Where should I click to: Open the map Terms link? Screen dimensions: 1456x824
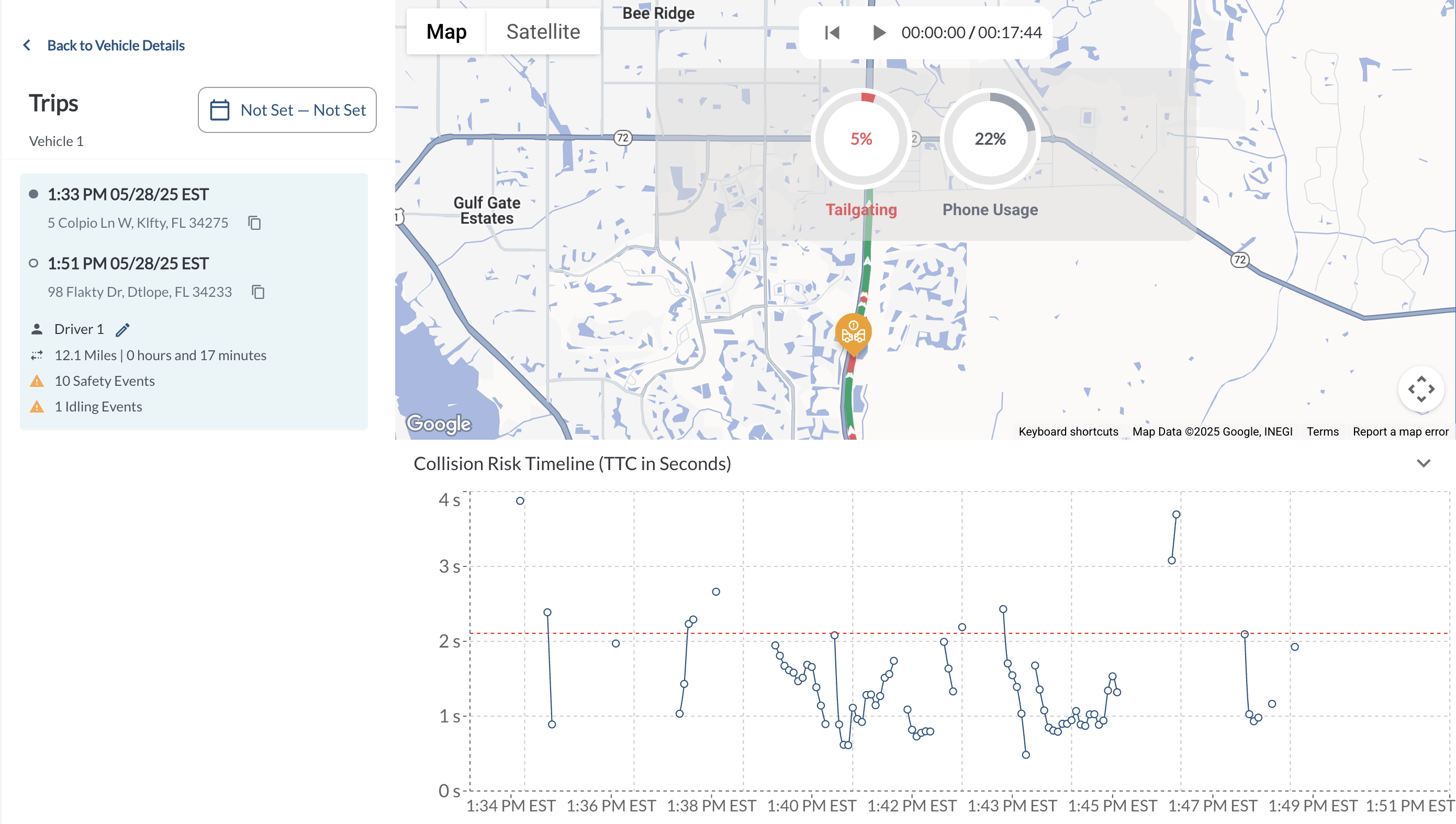[x=1322, y=432]
